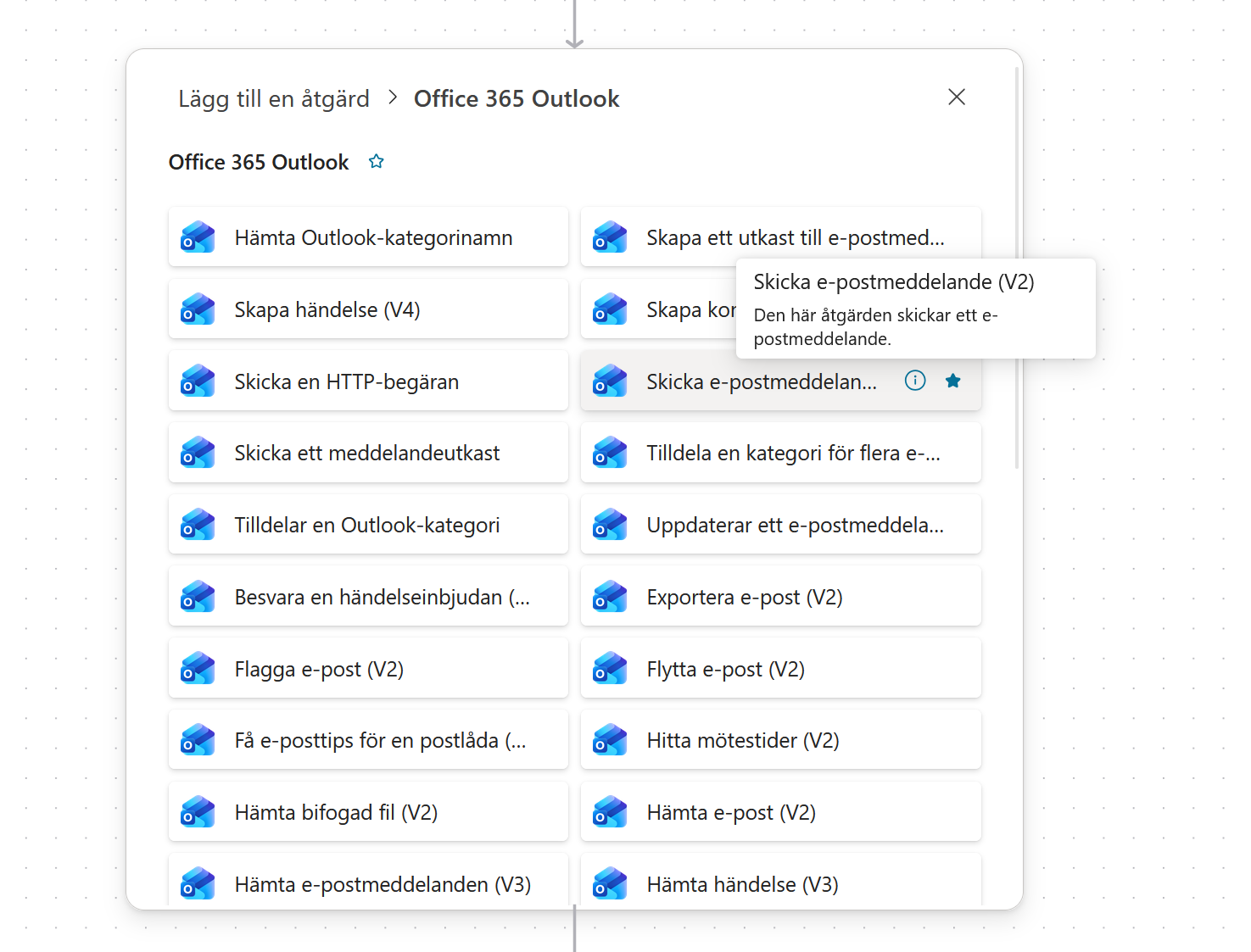Open info icon for Skicka e-postmeddelande action

tap(915, 381)
